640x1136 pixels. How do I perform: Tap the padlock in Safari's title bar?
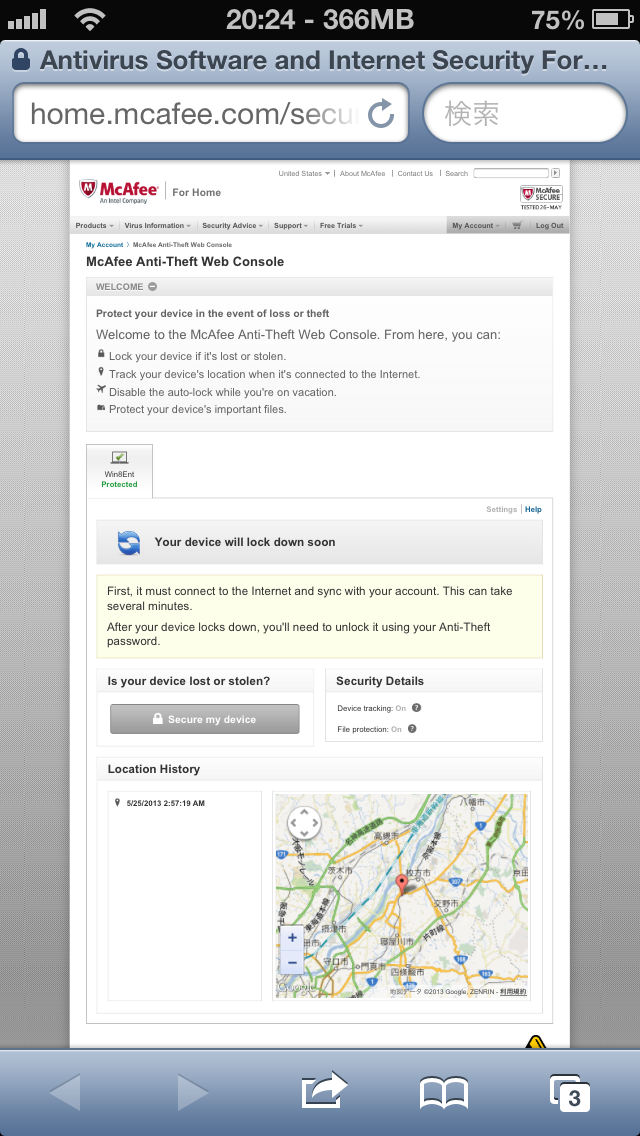pyautogui.click(x=21, y=59)
